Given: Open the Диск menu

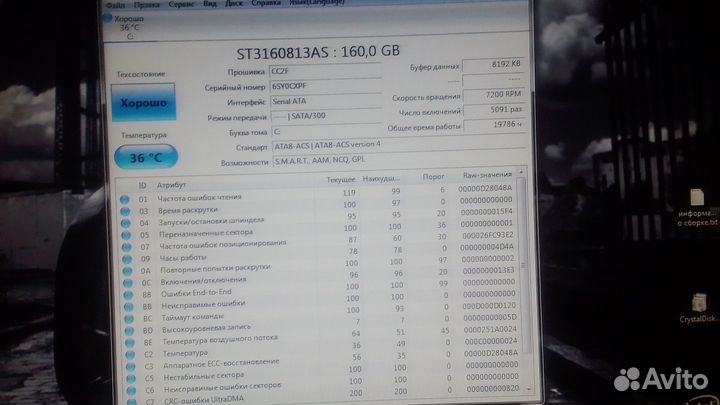Looking at the screenshot, I should click(x=234, y=3).
